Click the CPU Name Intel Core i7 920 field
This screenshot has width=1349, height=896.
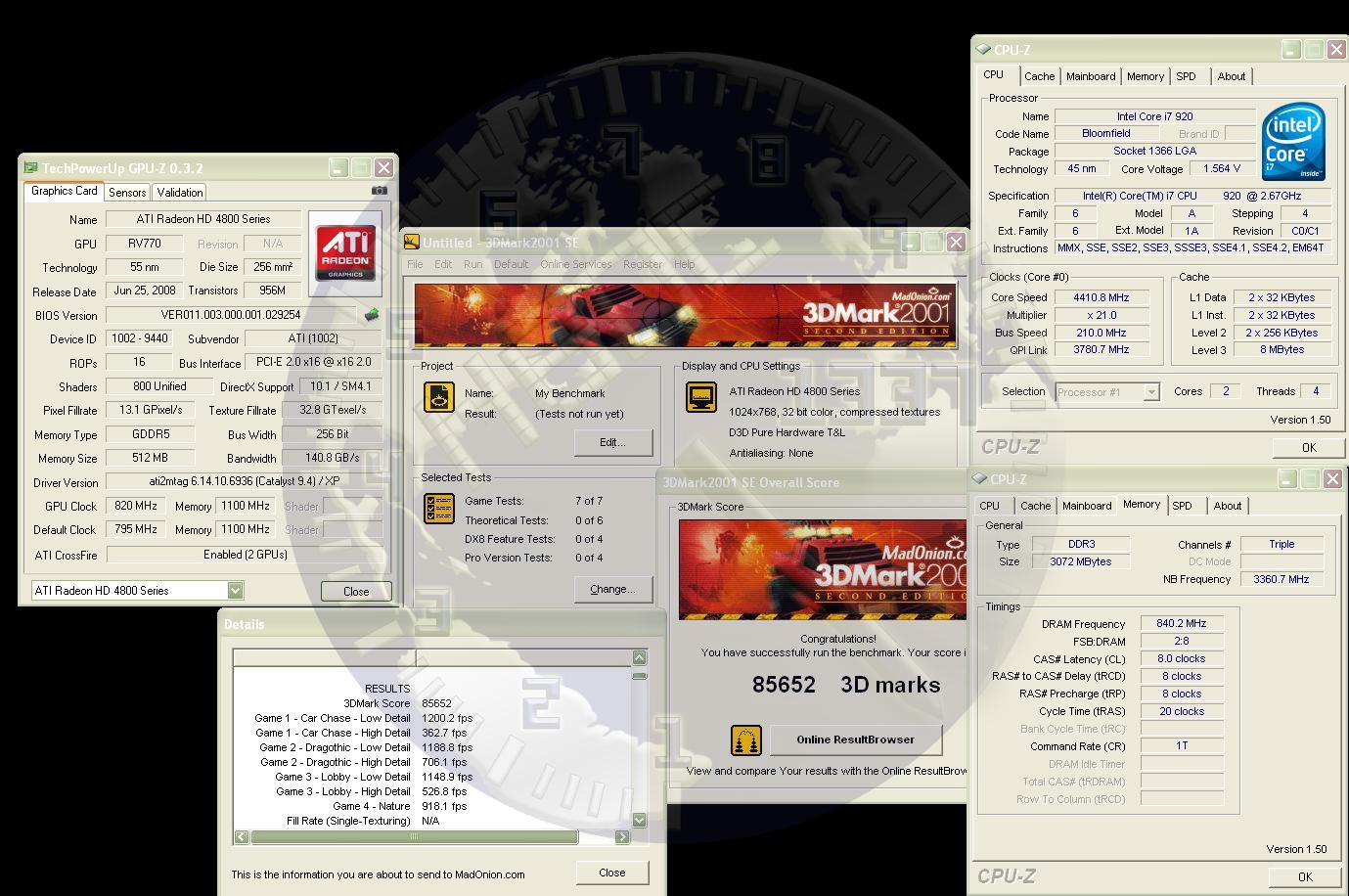click(x=1154, y=115)
